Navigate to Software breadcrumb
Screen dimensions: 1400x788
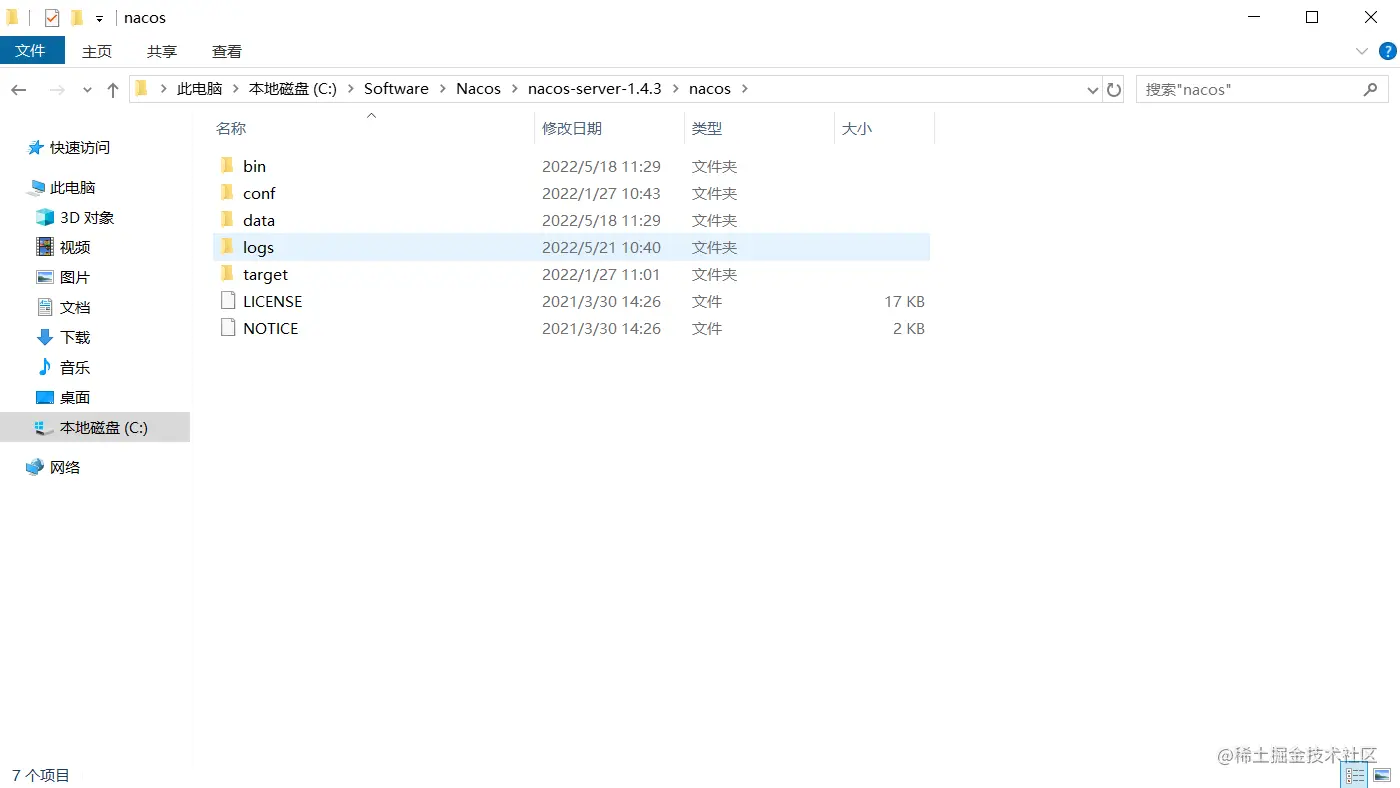(x=396, y=89)
